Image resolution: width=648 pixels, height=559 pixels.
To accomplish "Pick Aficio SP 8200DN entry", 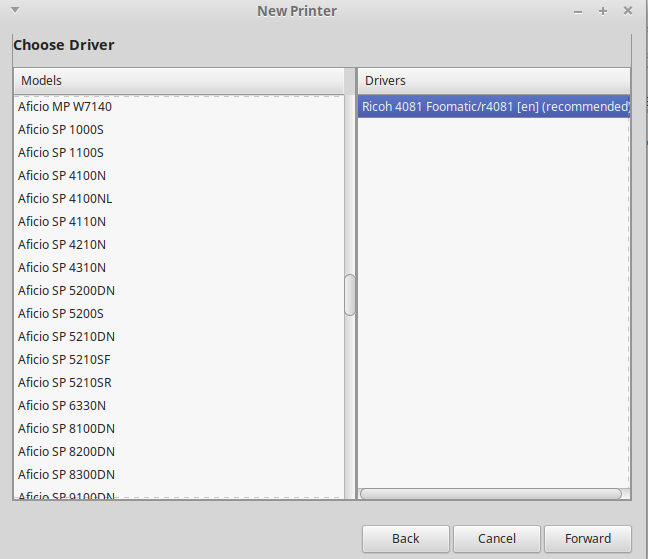I will click(x=179, y=452).
